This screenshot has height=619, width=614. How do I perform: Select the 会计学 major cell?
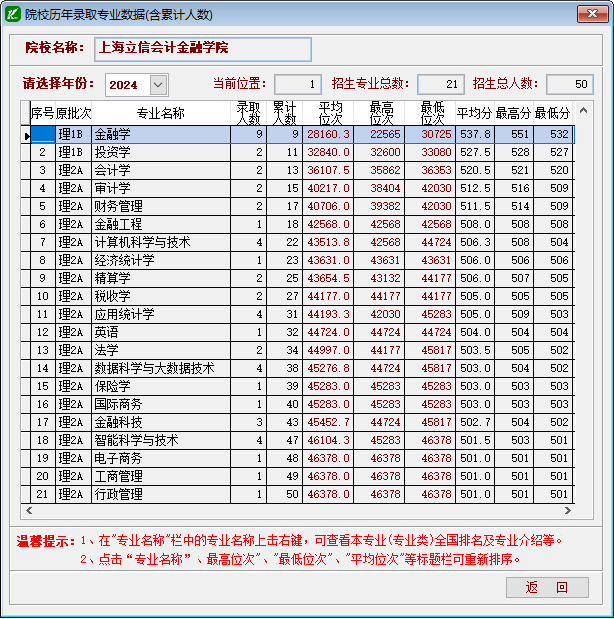[161, 171]
